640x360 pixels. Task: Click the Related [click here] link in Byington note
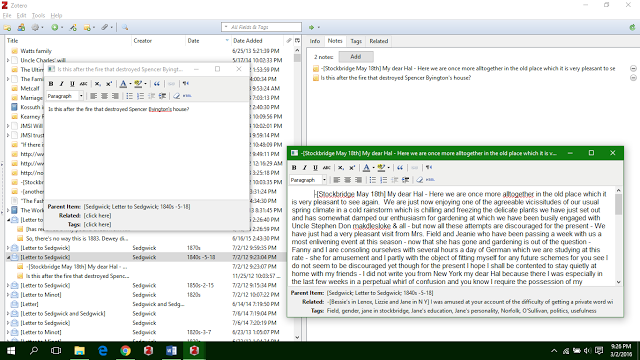point(97,216)
